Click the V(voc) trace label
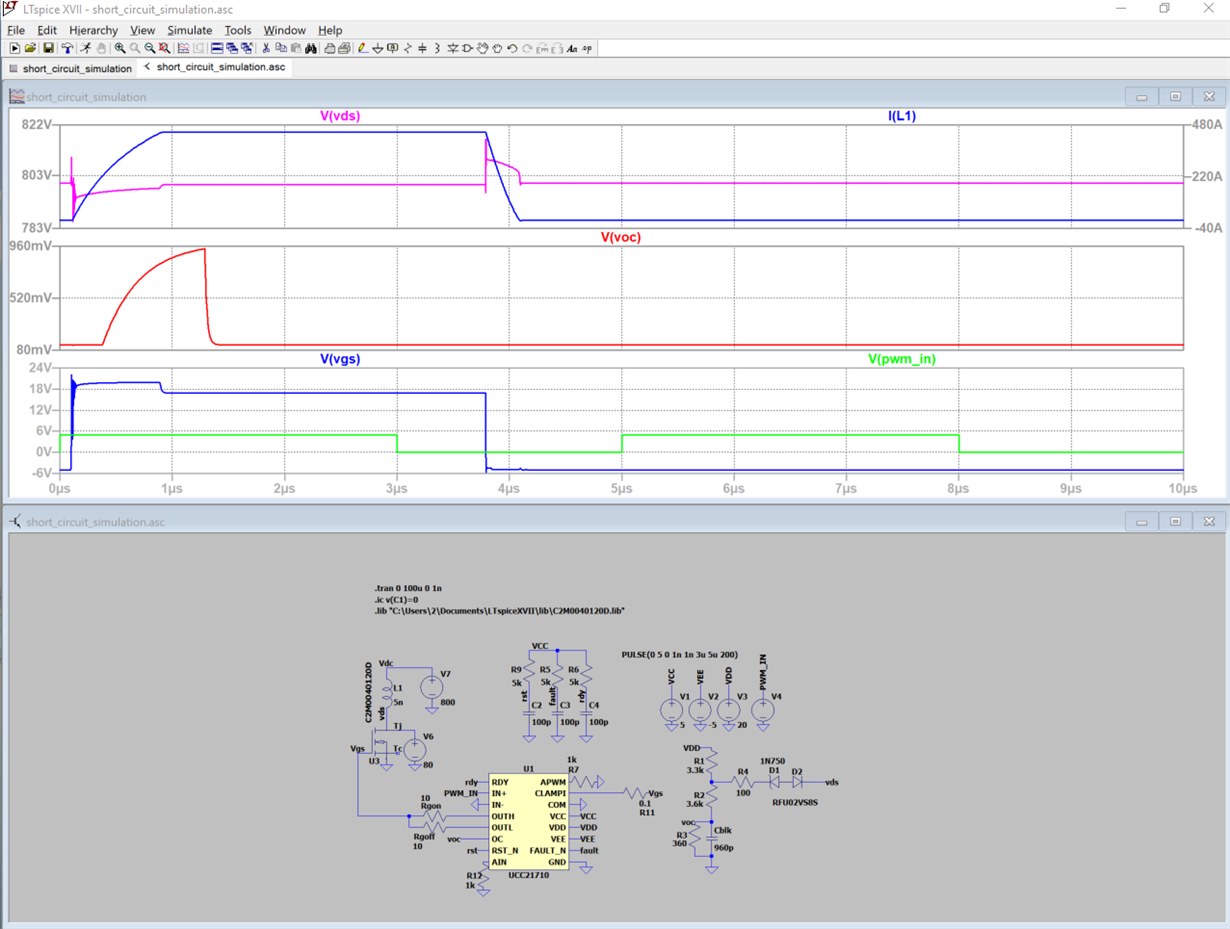The width and height of the screenshot is (1230, 929). coord(620,237)
